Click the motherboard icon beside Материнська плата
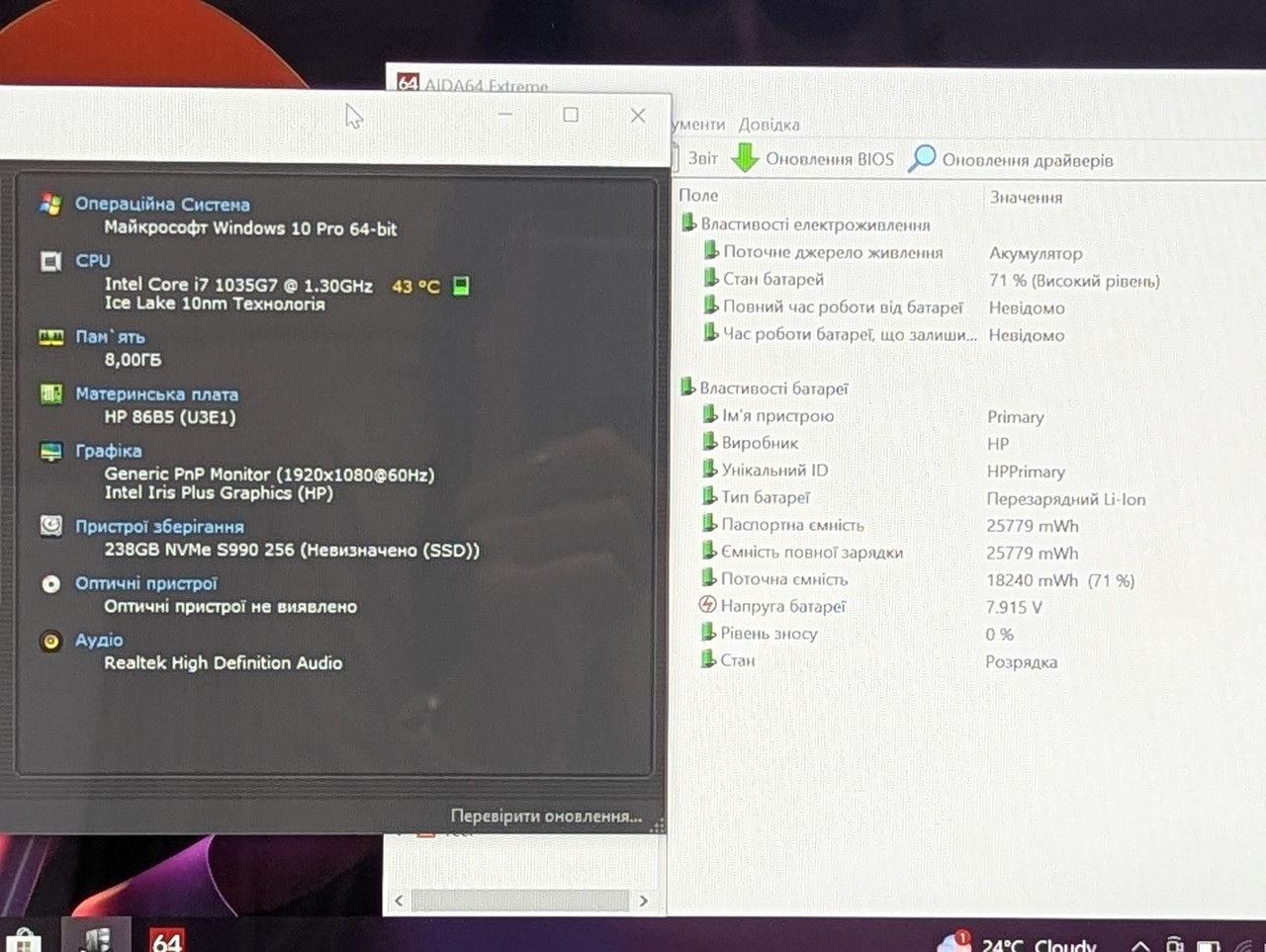Image resolution: width=1266 pixels, height=952 pixels. coord(50,394)
